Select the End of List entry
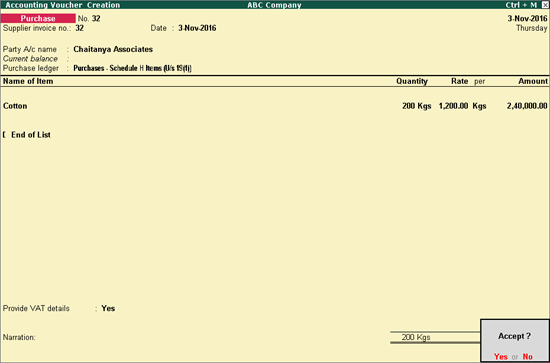 pyautogui.click(x=31, y=135)
